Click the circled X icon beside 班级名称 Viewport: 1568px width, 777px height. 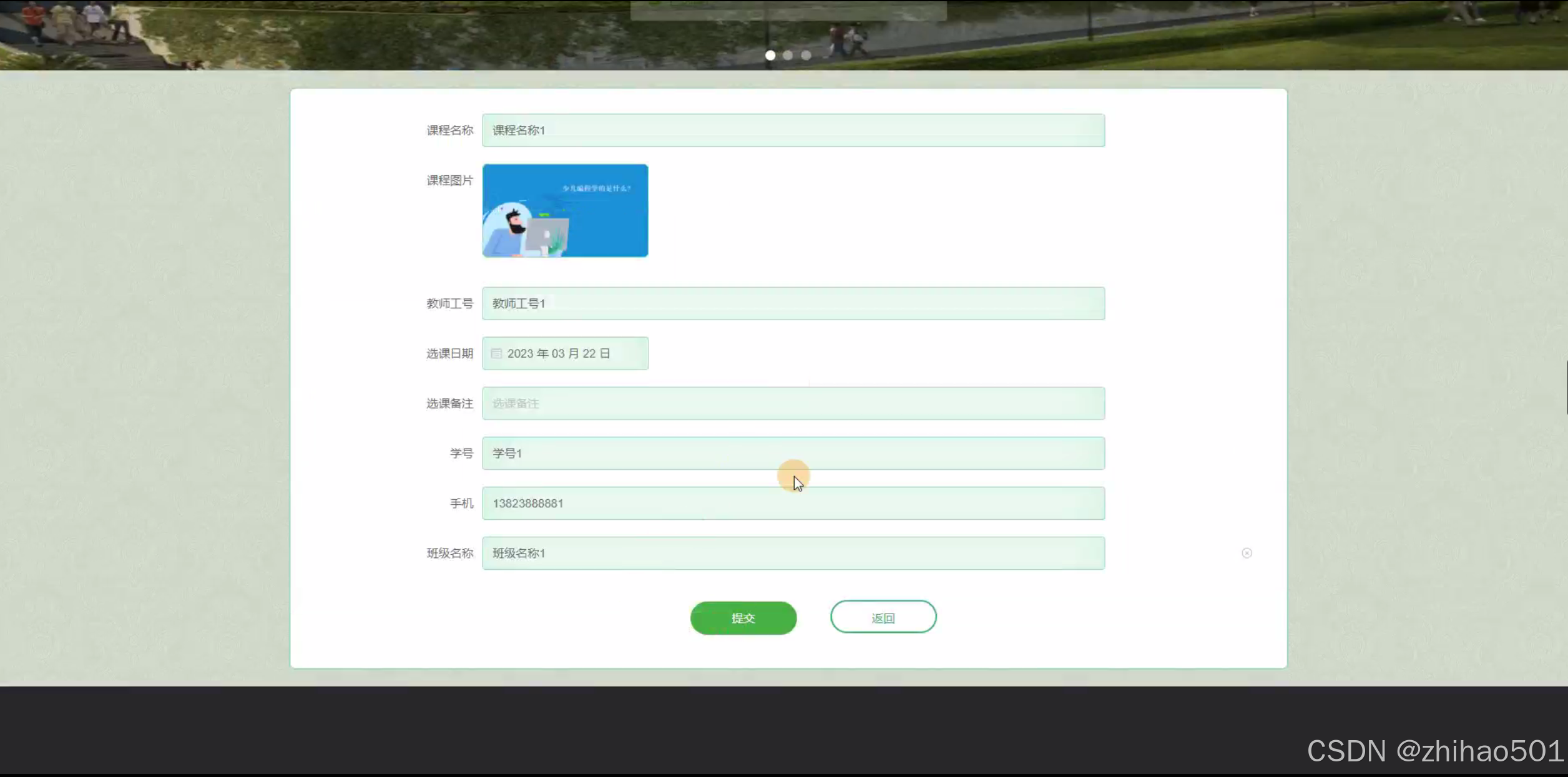click(1247, 553)
